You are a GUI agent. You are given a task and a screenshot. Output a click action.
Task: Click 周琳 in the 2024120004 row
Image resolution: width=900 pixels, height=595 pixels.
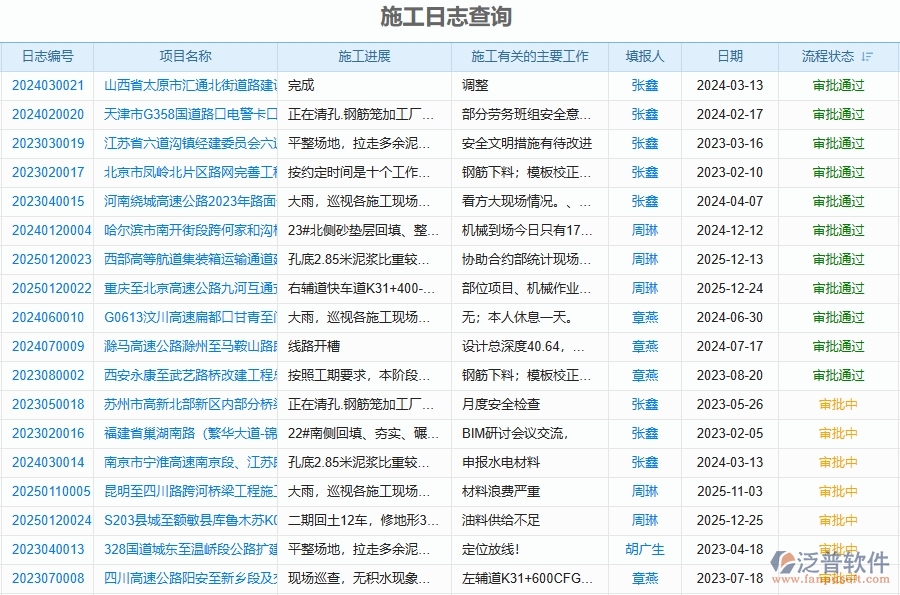coord(643,230)
